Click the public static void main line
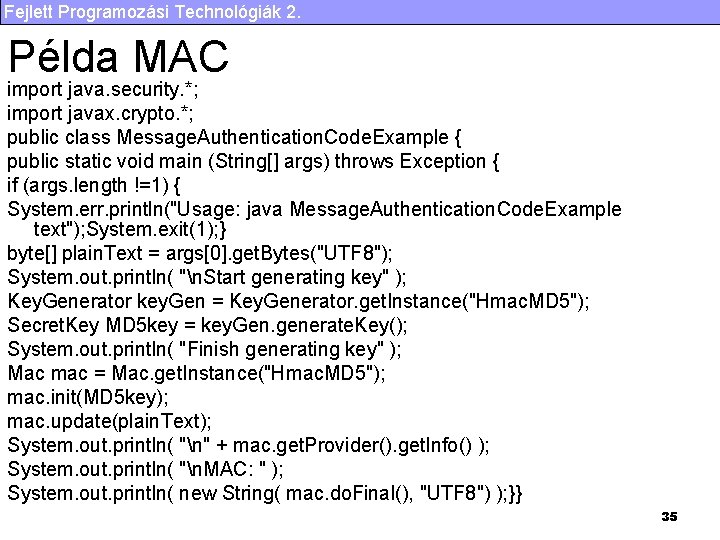 pyautogui.click(x=253, y=162)
